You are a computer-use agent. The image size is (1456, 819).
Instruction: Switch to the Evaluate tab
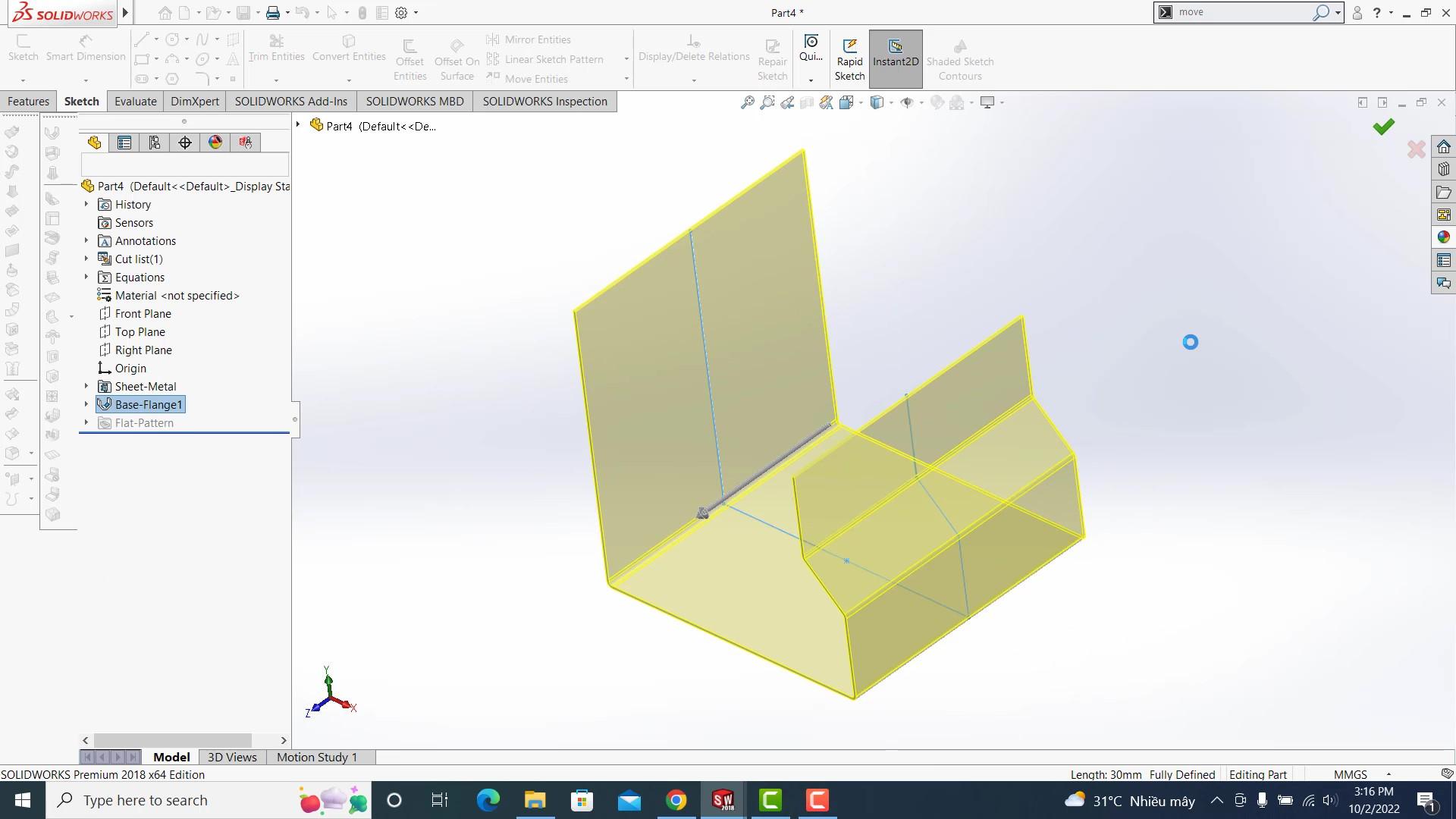(135, 102)
